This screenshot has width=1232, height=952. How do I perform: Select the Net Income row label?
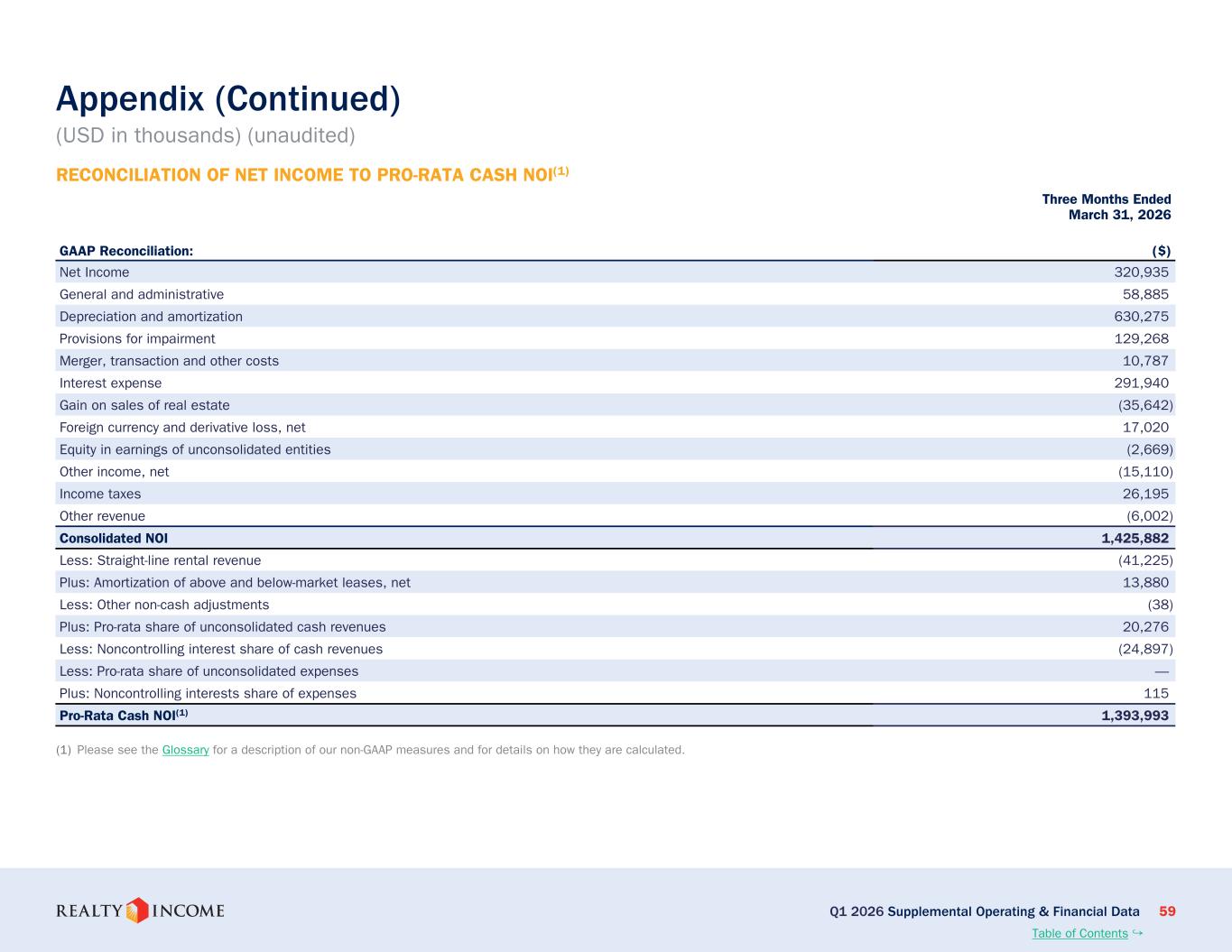(94, 272)
